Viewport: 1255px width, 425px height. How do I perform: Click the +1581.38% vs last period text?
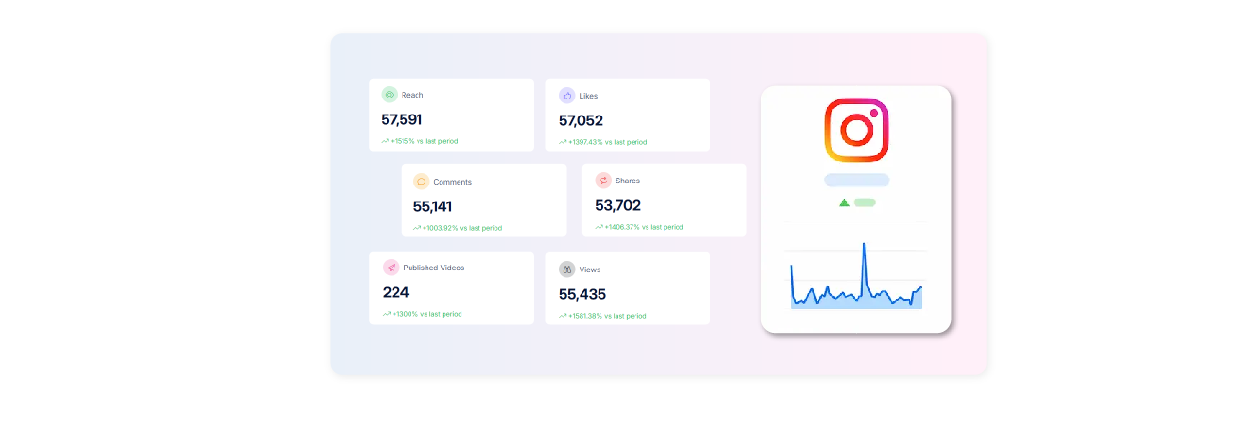(x=608, y=316)
